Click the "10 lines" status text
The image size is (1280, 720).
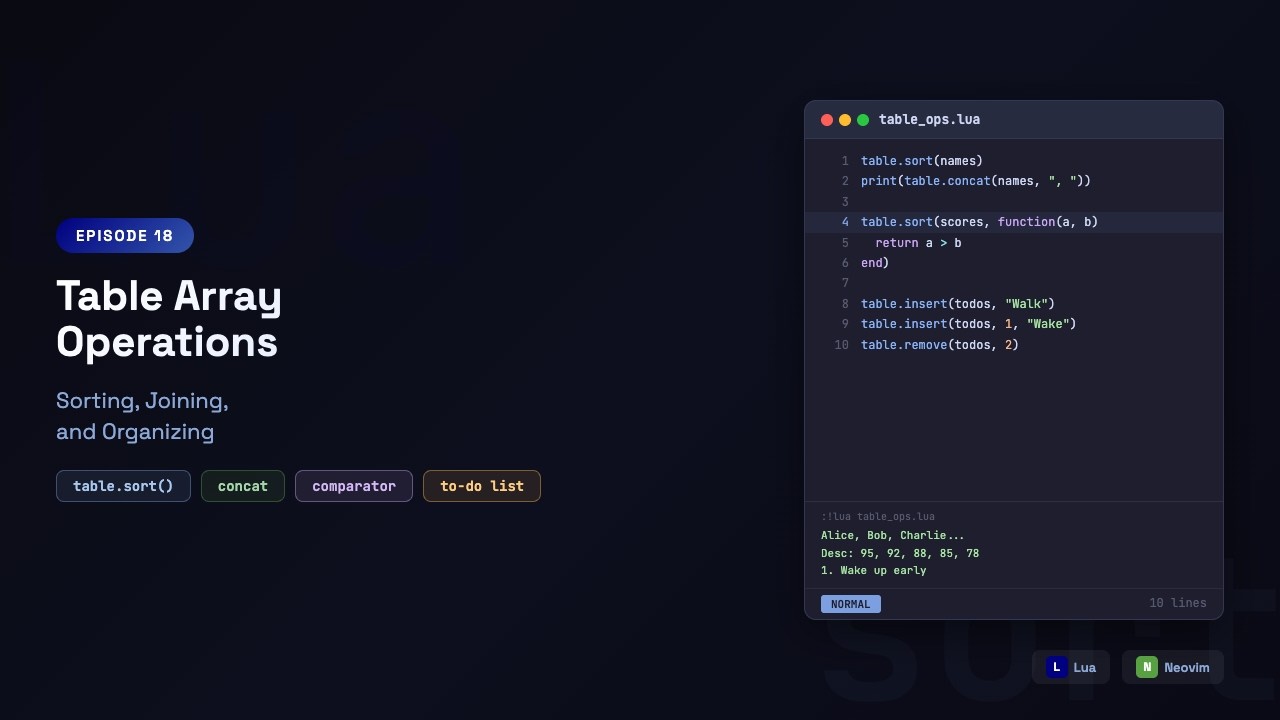click(1178, 603)
